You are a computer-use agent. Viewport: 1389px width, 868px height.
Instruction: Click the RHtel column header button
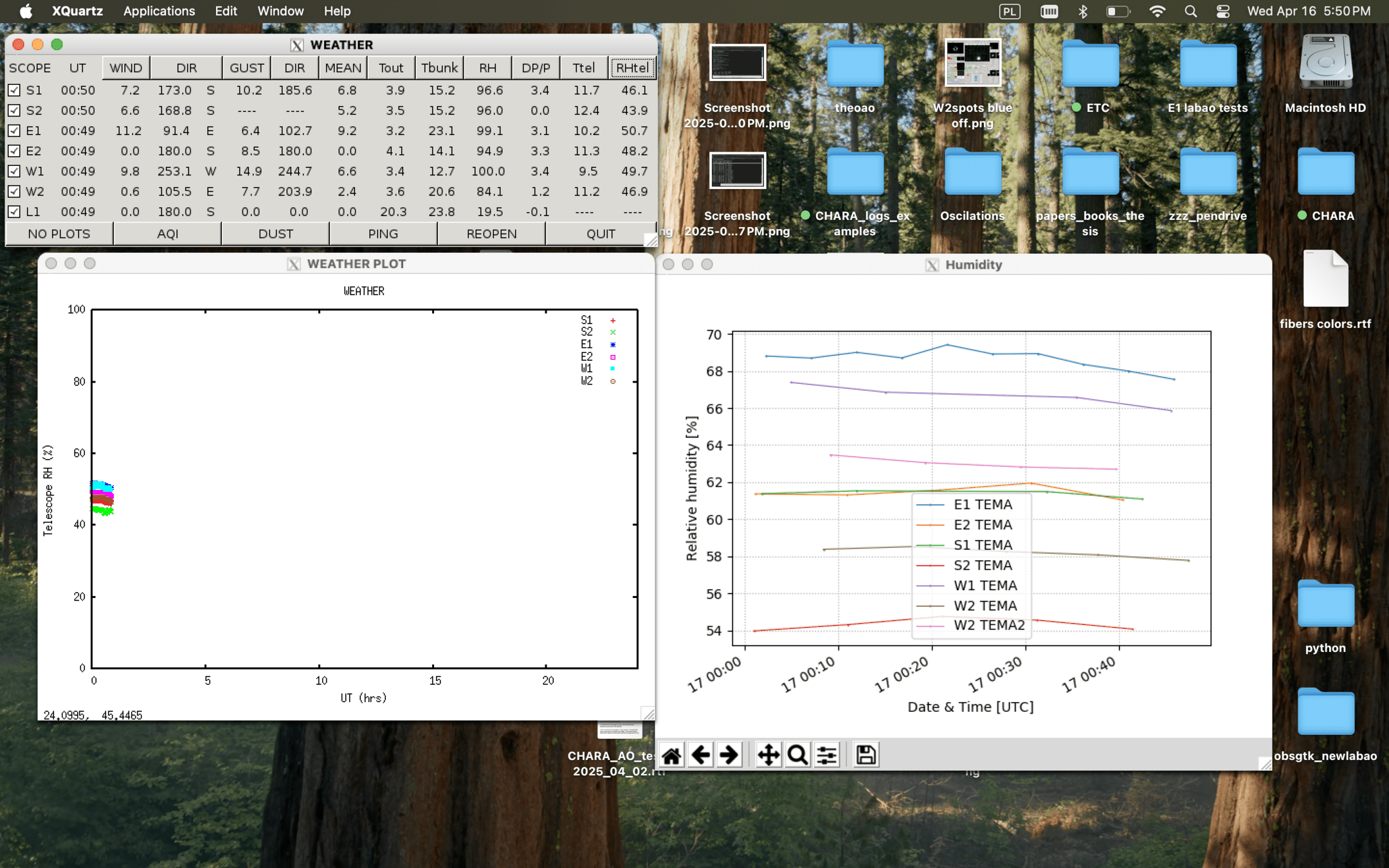[631, 68]
